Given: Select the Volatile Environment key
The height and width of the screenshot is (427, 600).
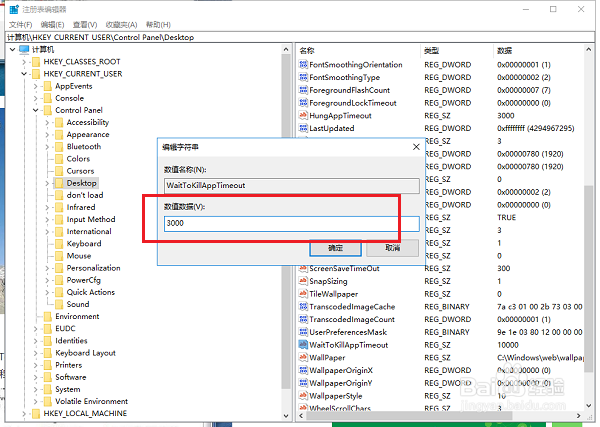Looking at the screenshot, I should point(91,401).
